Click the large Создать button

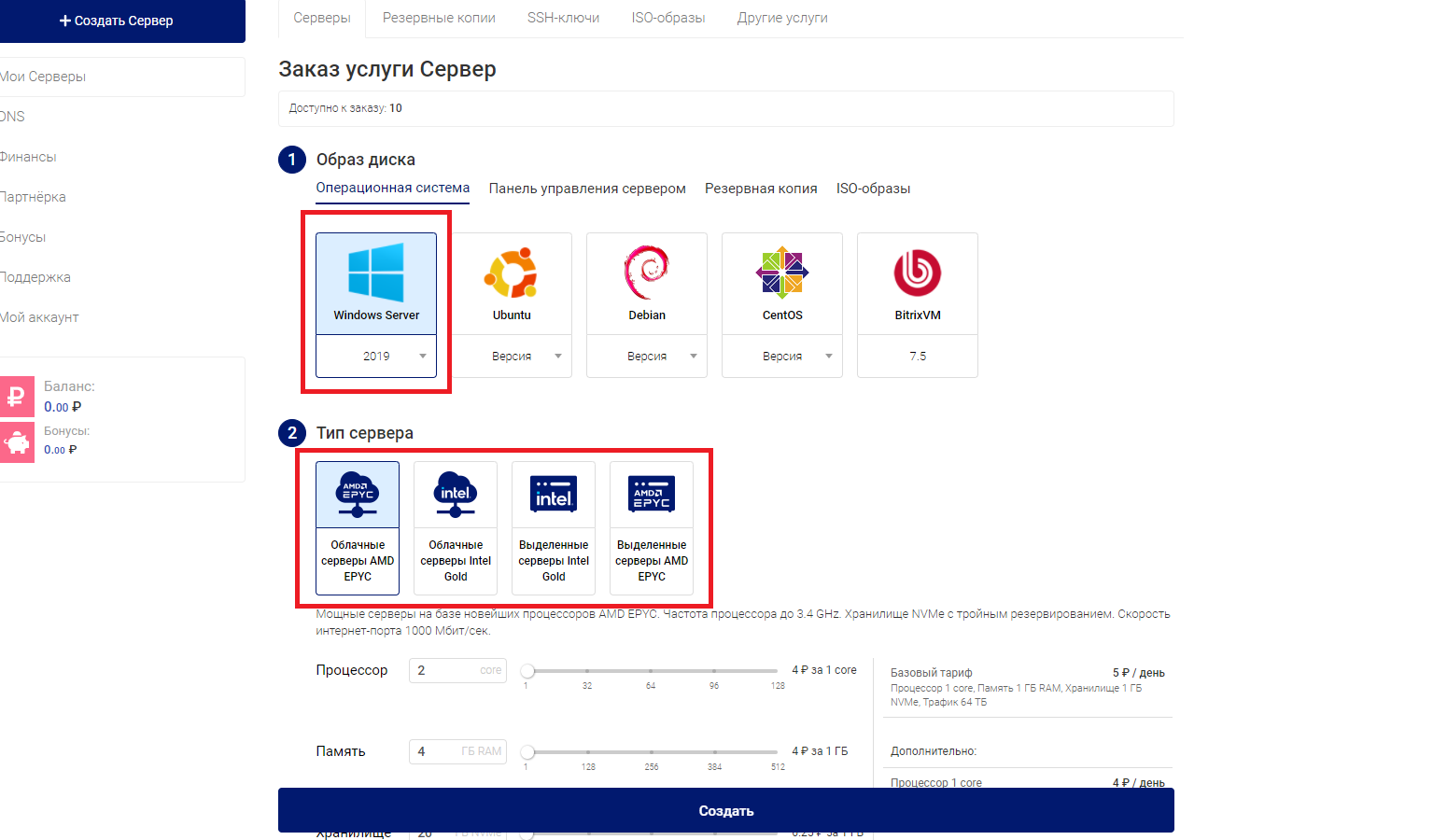pos(726,810)
